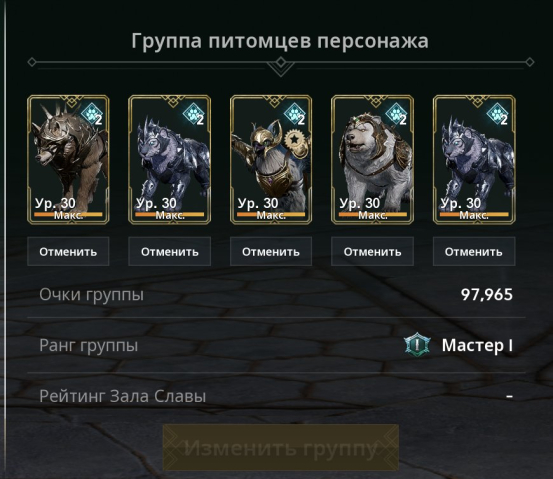This screenshot has height=479, width=553.
Task: Click Отменить under the second pet
Action: (170, 251)
